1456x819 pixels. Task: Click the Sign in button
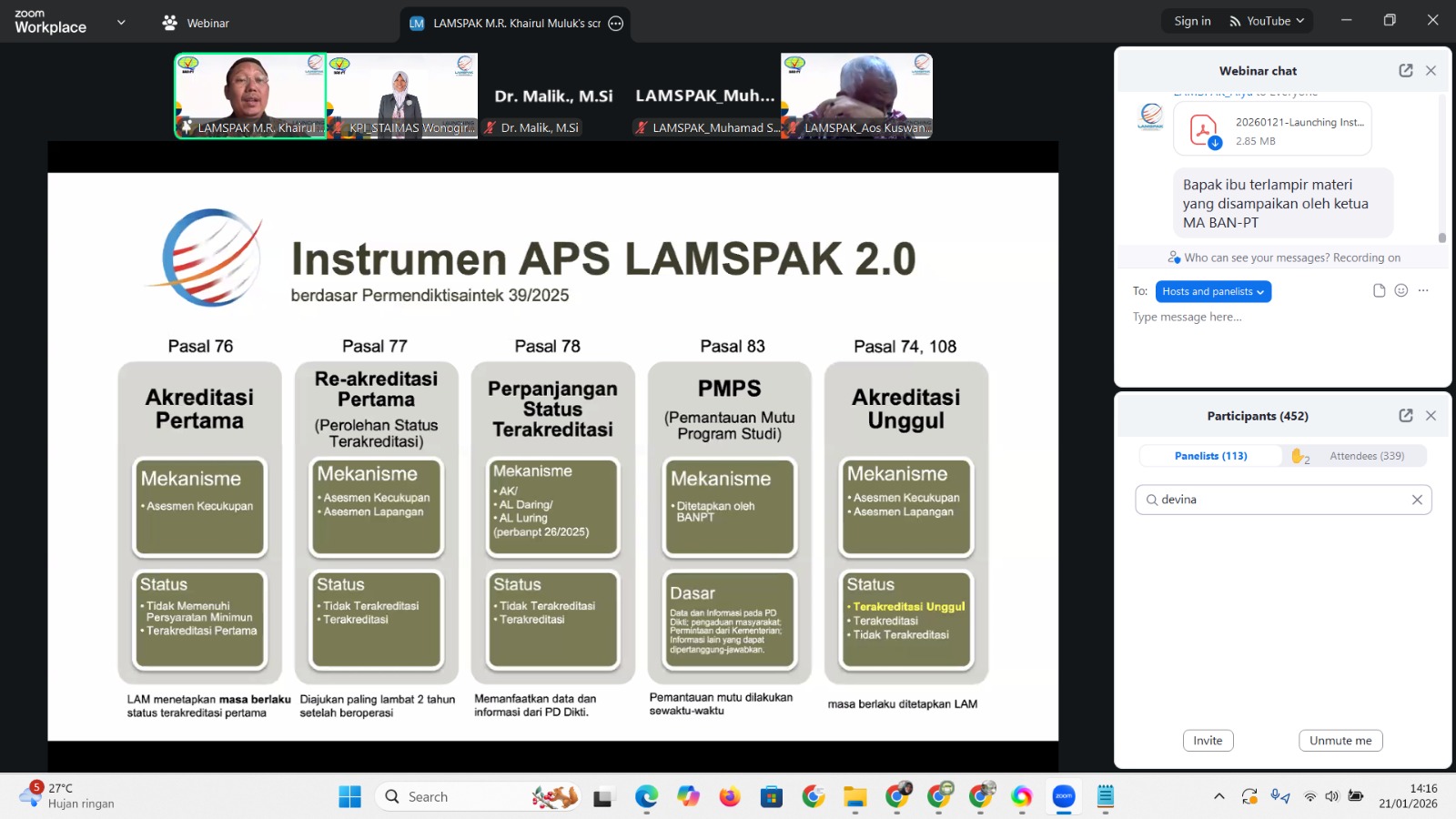[x=1192, y=21]
